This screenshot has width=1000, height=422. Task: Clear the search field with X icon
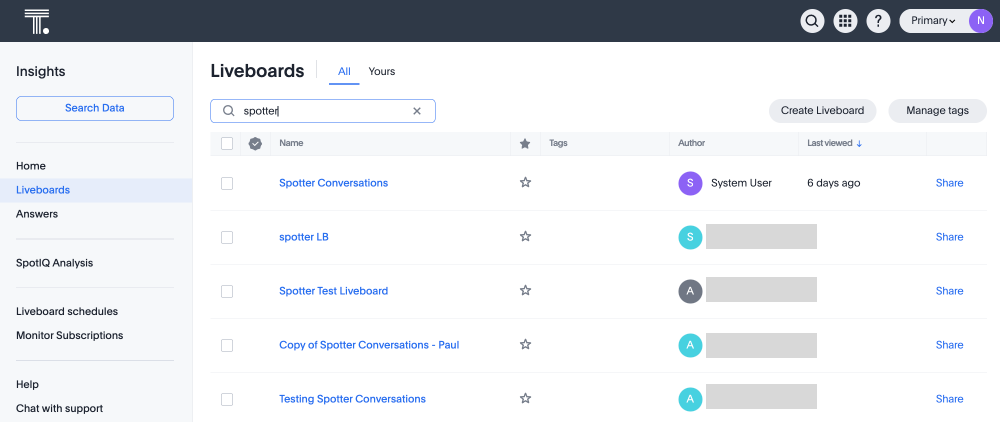417,111
